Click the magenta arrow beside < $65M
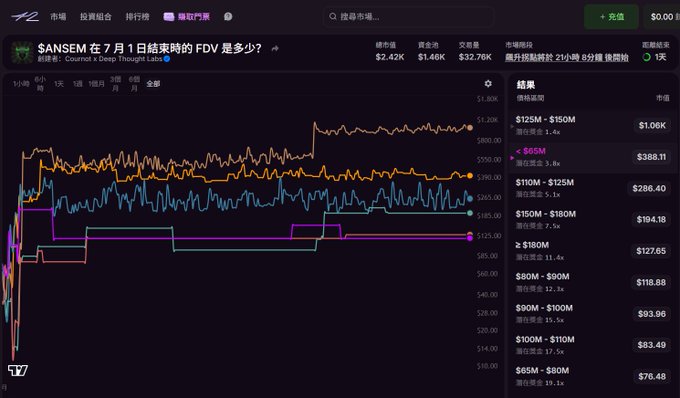Screen dimensions: 680x398 [x=512, y=158]
